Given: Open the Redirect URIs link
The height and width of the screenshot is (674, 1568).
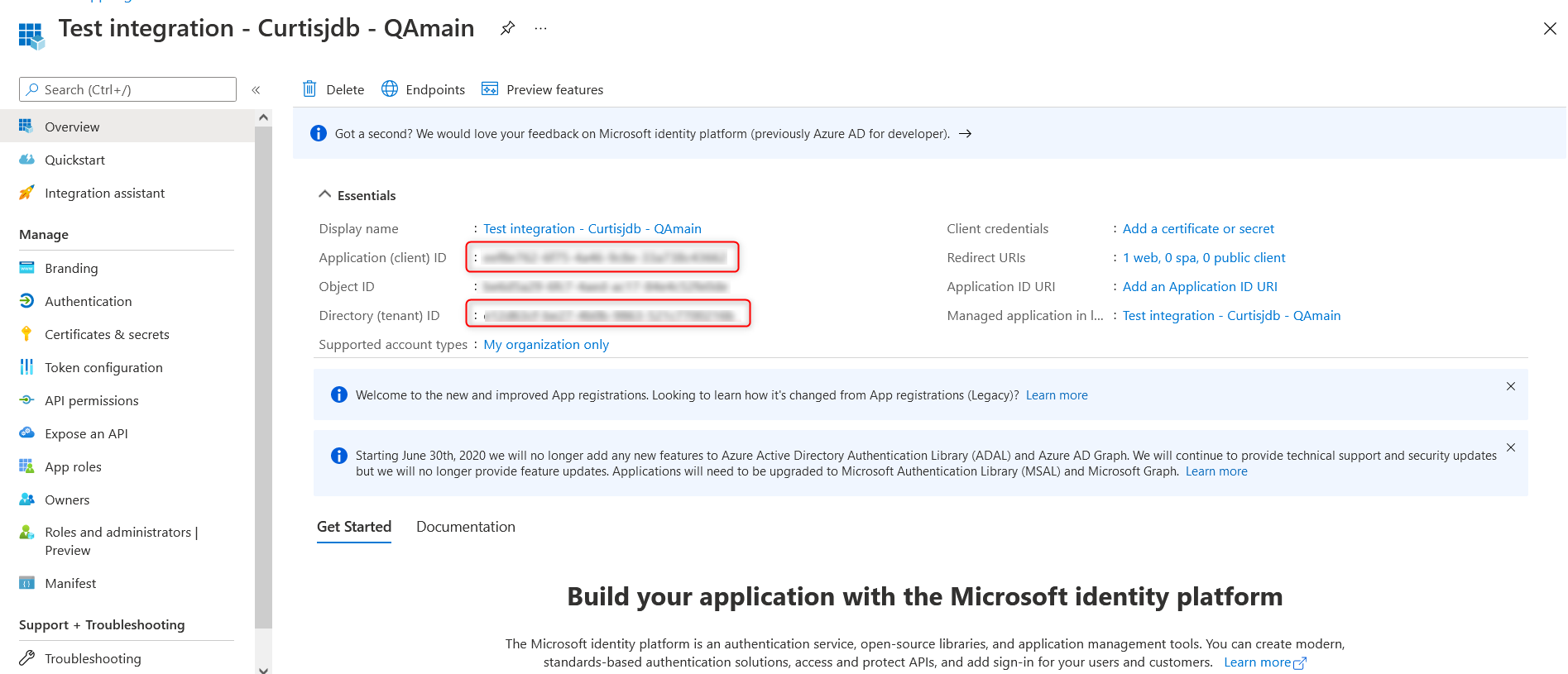Looking at the screenshot, I should (x=1204, y=257).
